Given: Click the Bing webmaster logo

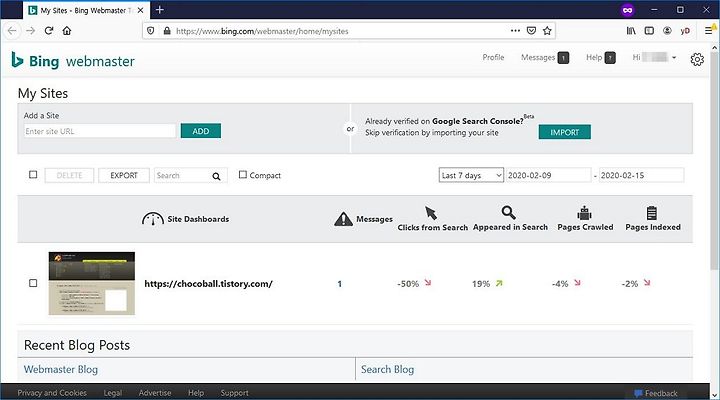Looking at the screenshot, I should (x=73, y=61).
